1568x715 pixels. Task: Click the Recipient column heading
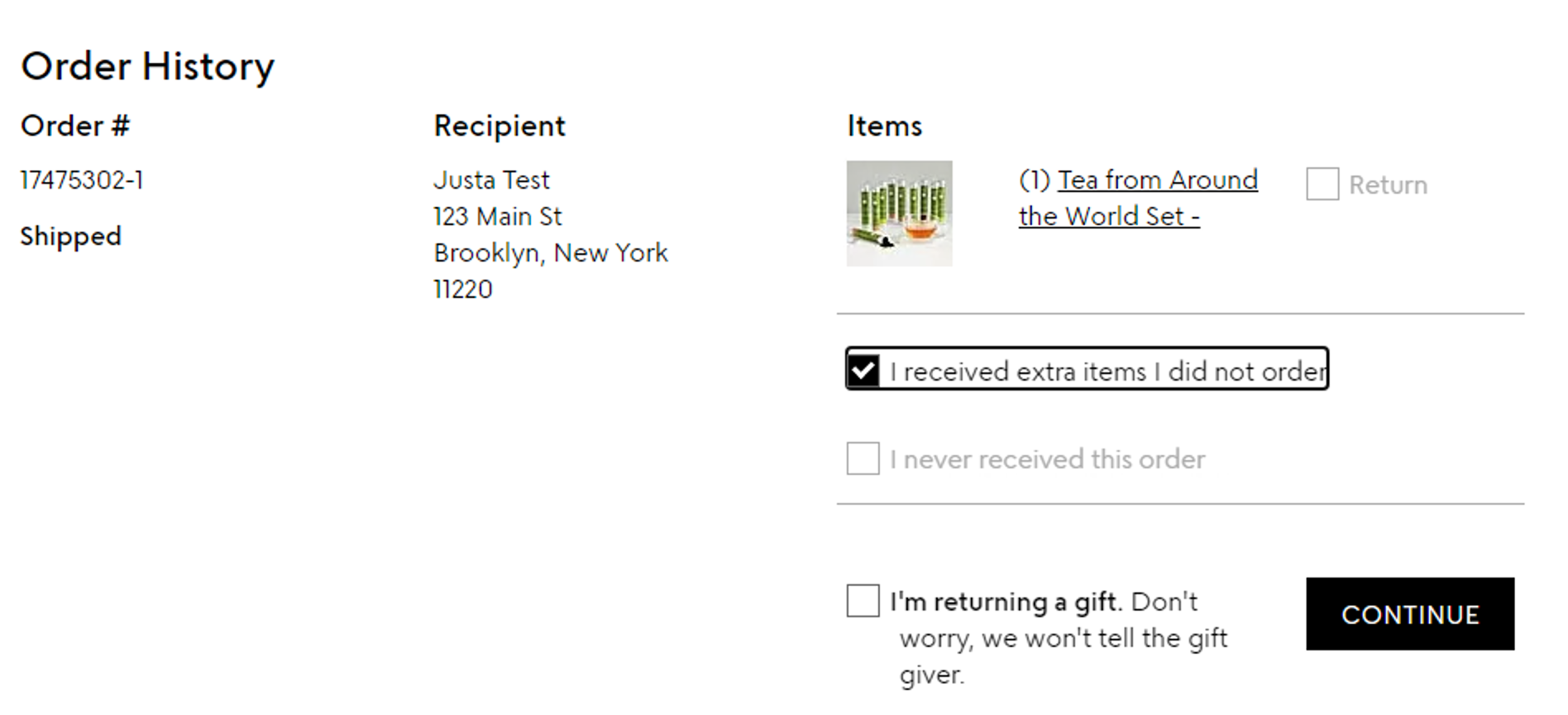tap(500, 126)
